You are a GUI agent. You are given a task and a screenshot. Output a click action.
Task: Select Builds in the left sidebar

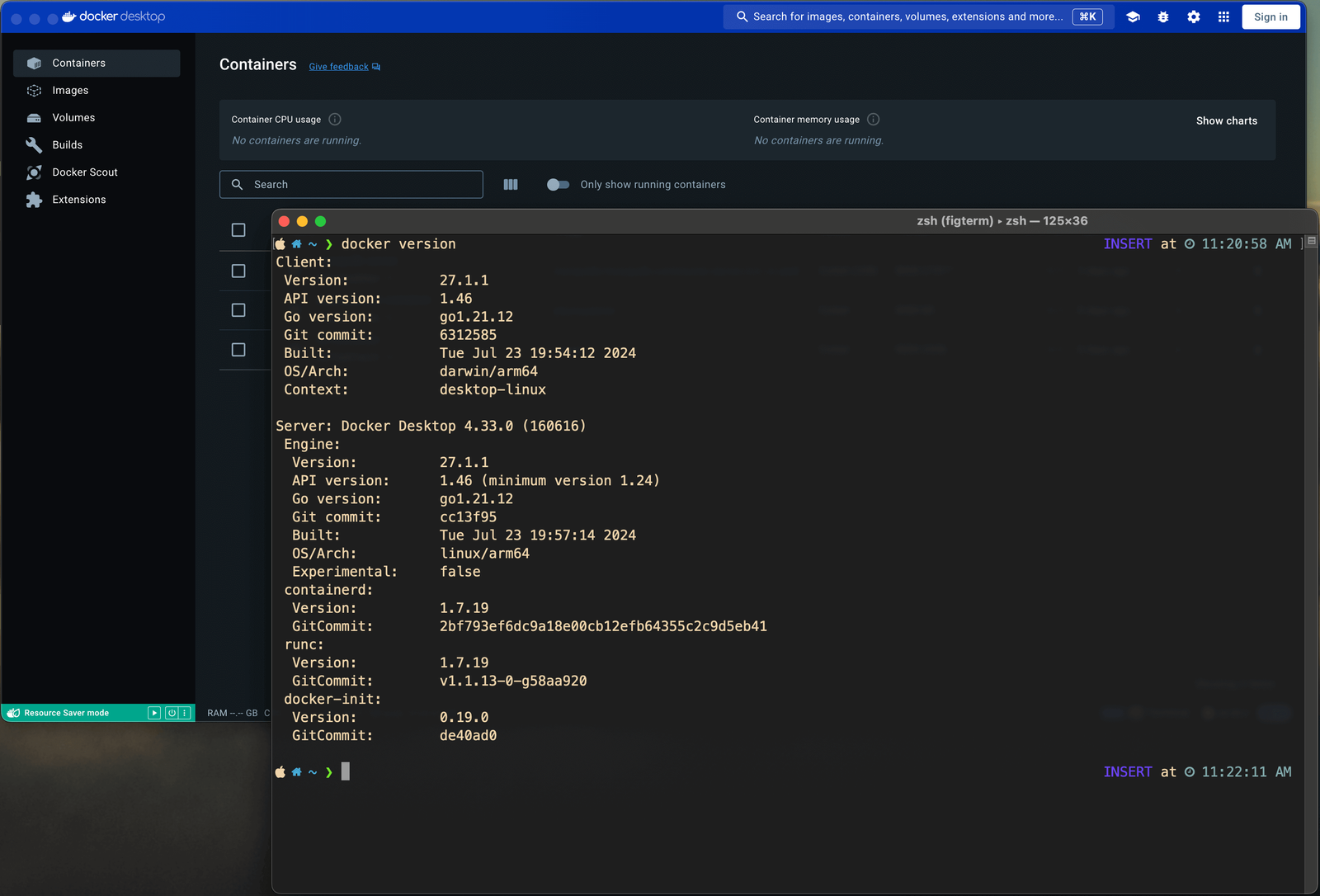pyautogui.click(x=67, y=144)
